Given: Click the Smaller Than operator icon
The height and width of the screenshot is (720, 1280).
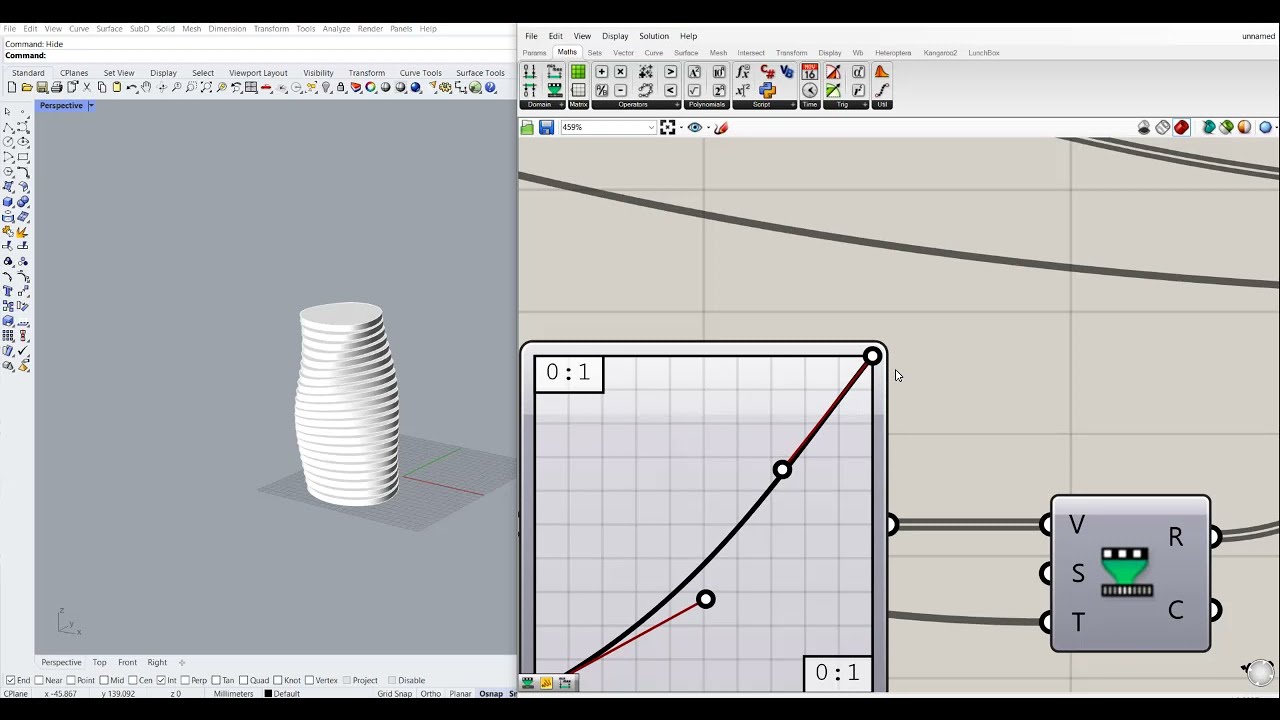Looking at the screenshot, I should tap(670, 91).
